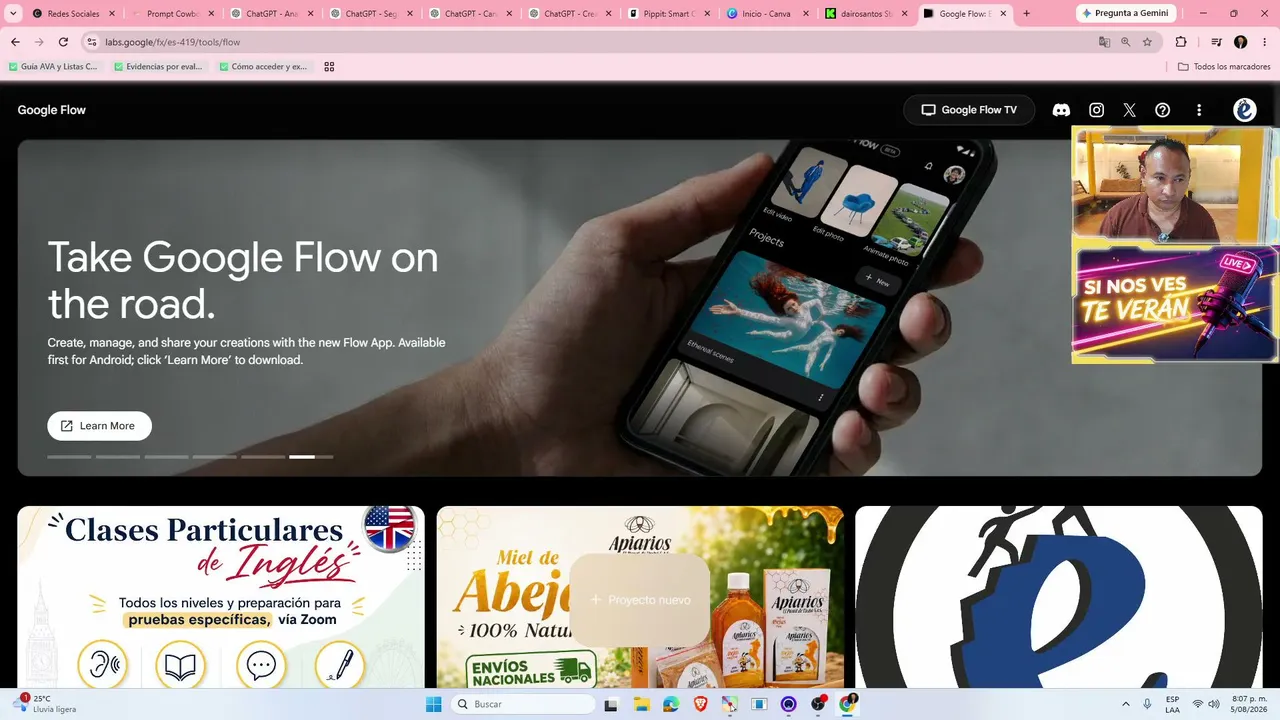Select the last carousel slide indicator
1280x720 pixels.
point(311,457)
